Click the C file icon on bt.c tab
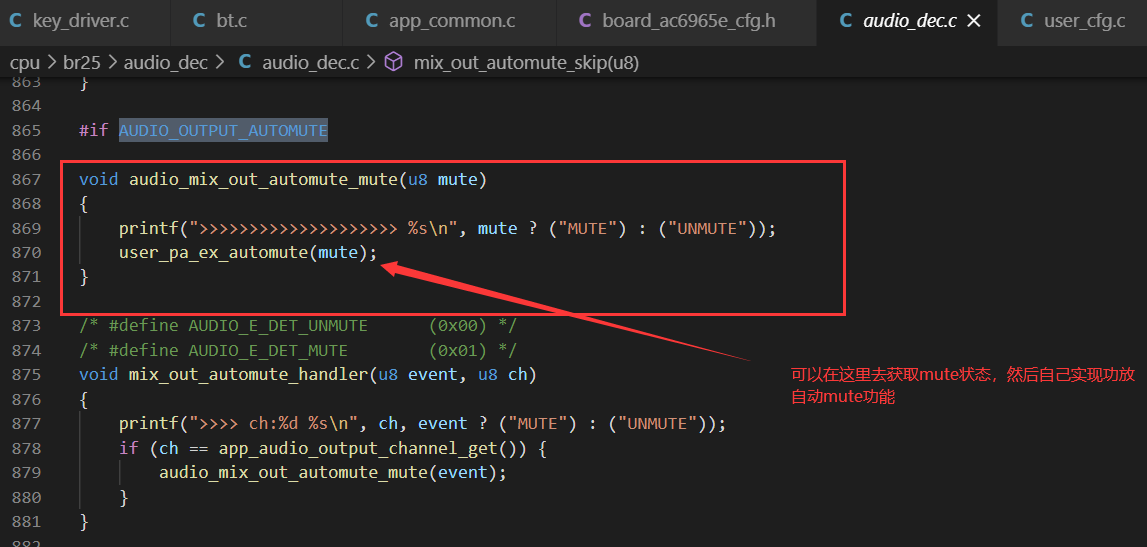This screenshot has width=1147, height=547. tap(199, 21)
